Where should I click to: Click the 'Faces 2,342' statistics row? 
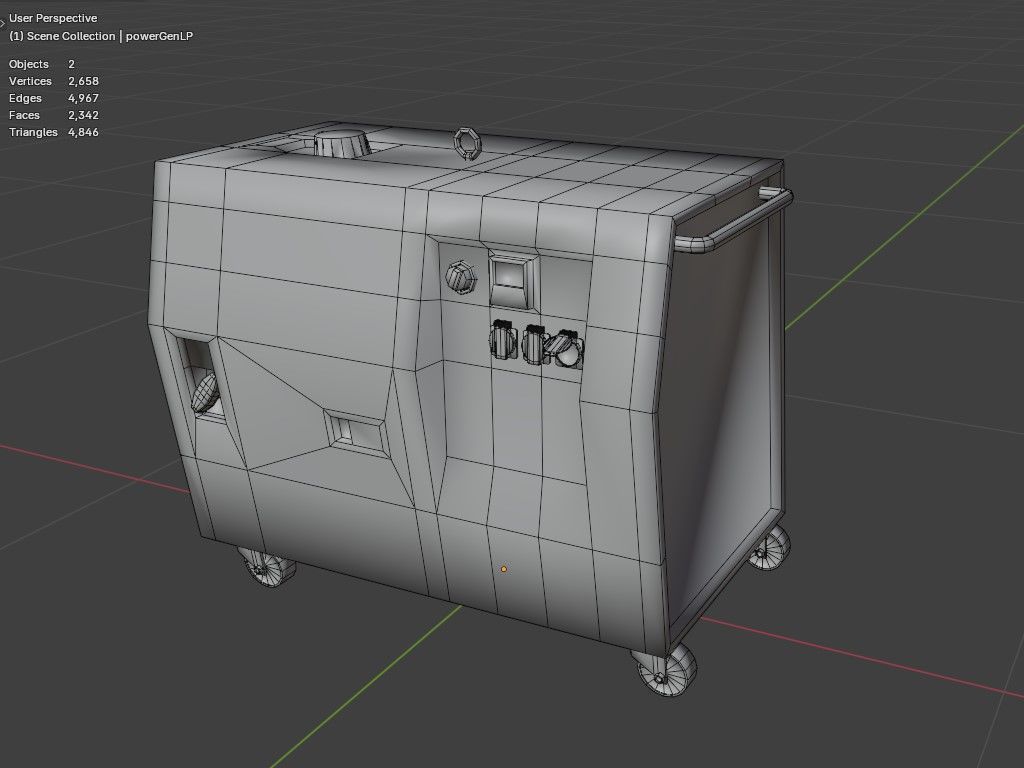[x=54, y=115]
